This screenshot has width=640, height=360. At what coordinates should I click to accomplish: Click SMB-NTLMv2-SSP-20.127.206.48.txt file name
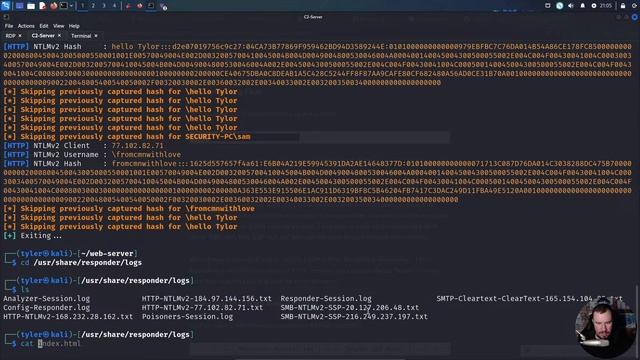tap(350, 307)
